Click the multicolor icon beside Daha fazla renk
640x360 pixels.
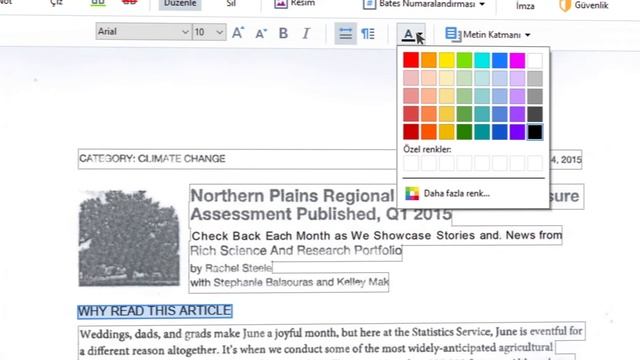click(412, 193)
